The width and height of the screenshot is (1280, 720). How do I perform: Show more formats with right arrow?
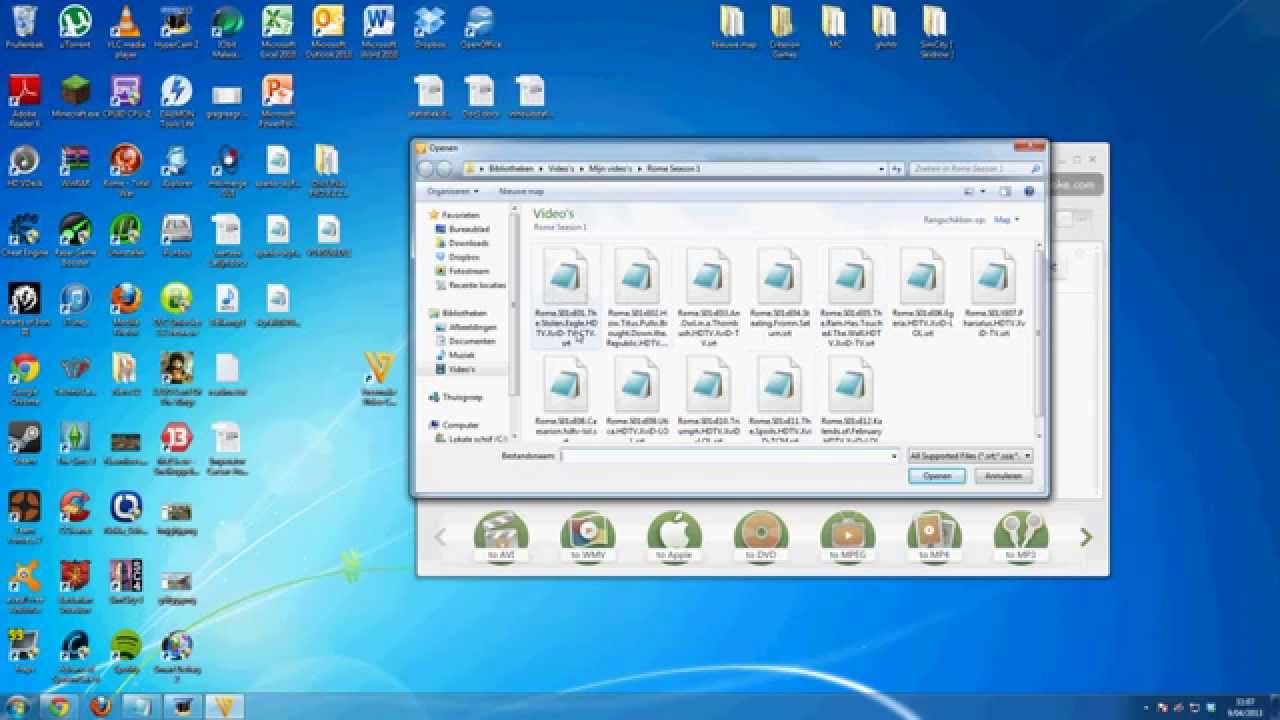pyautogui.click(x=1086, y=538)
